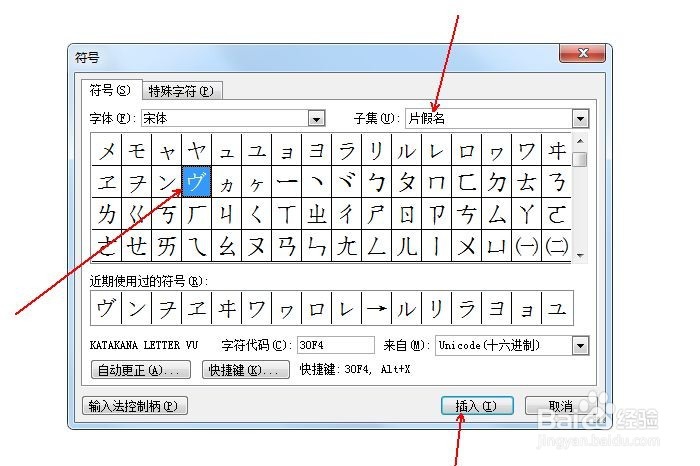Select katakana ル in the symbol grid
This screenshot has height=466, width=700.
coord(406,150)
